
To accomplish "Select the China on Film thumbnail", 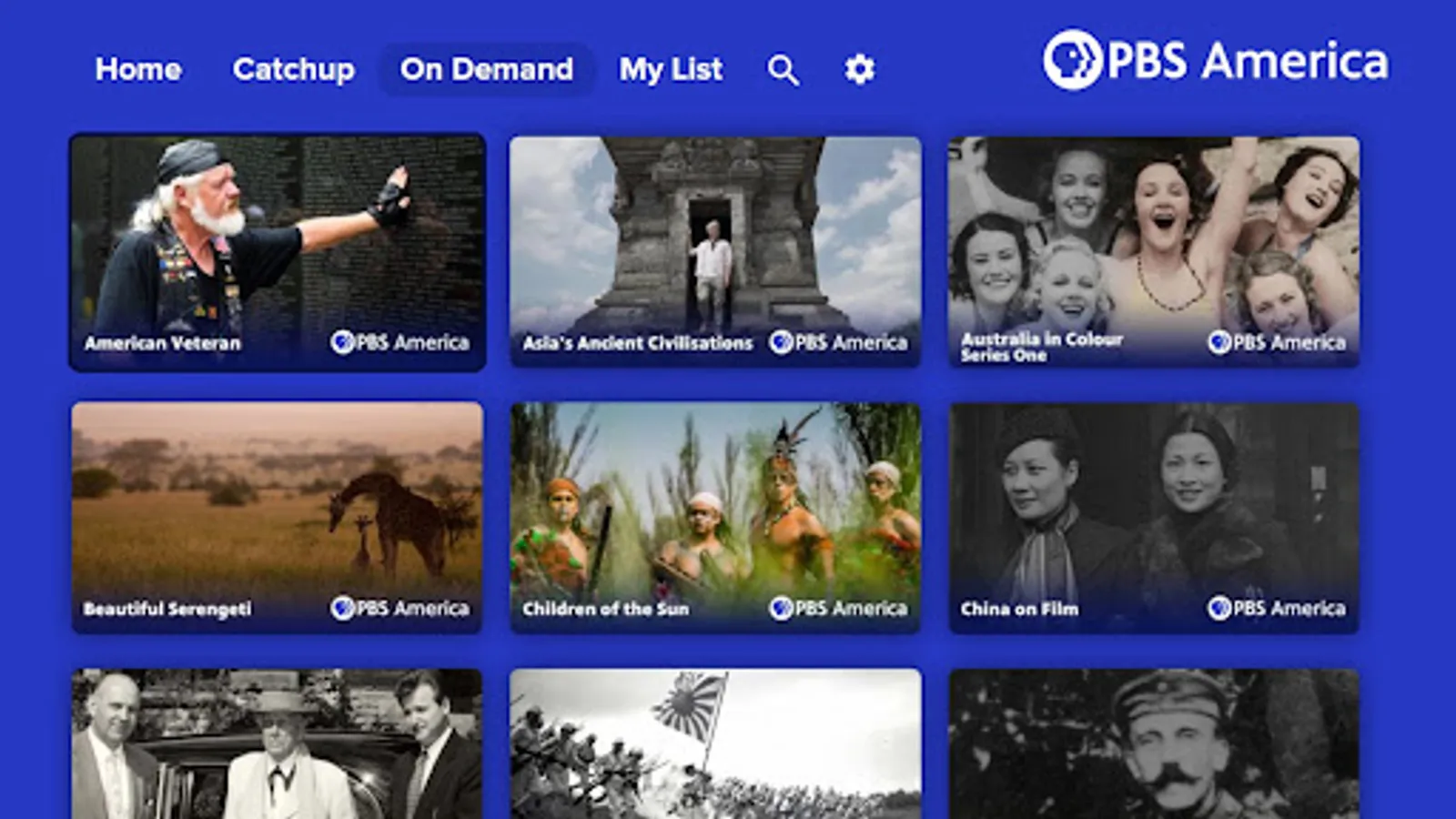I will coord(1154,517).
